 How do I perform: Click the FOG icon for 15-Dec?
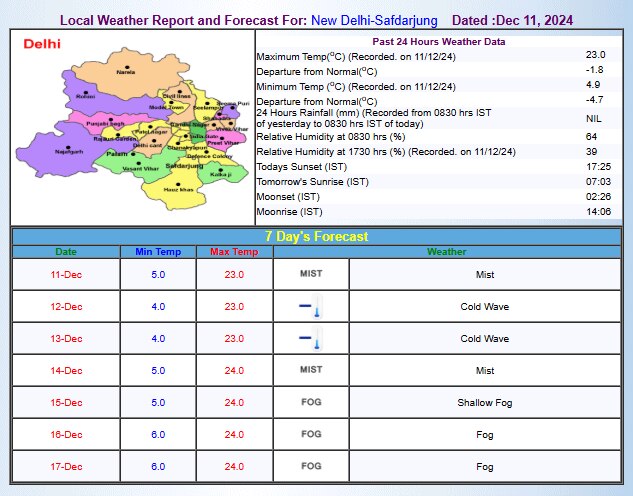point(311,402)
